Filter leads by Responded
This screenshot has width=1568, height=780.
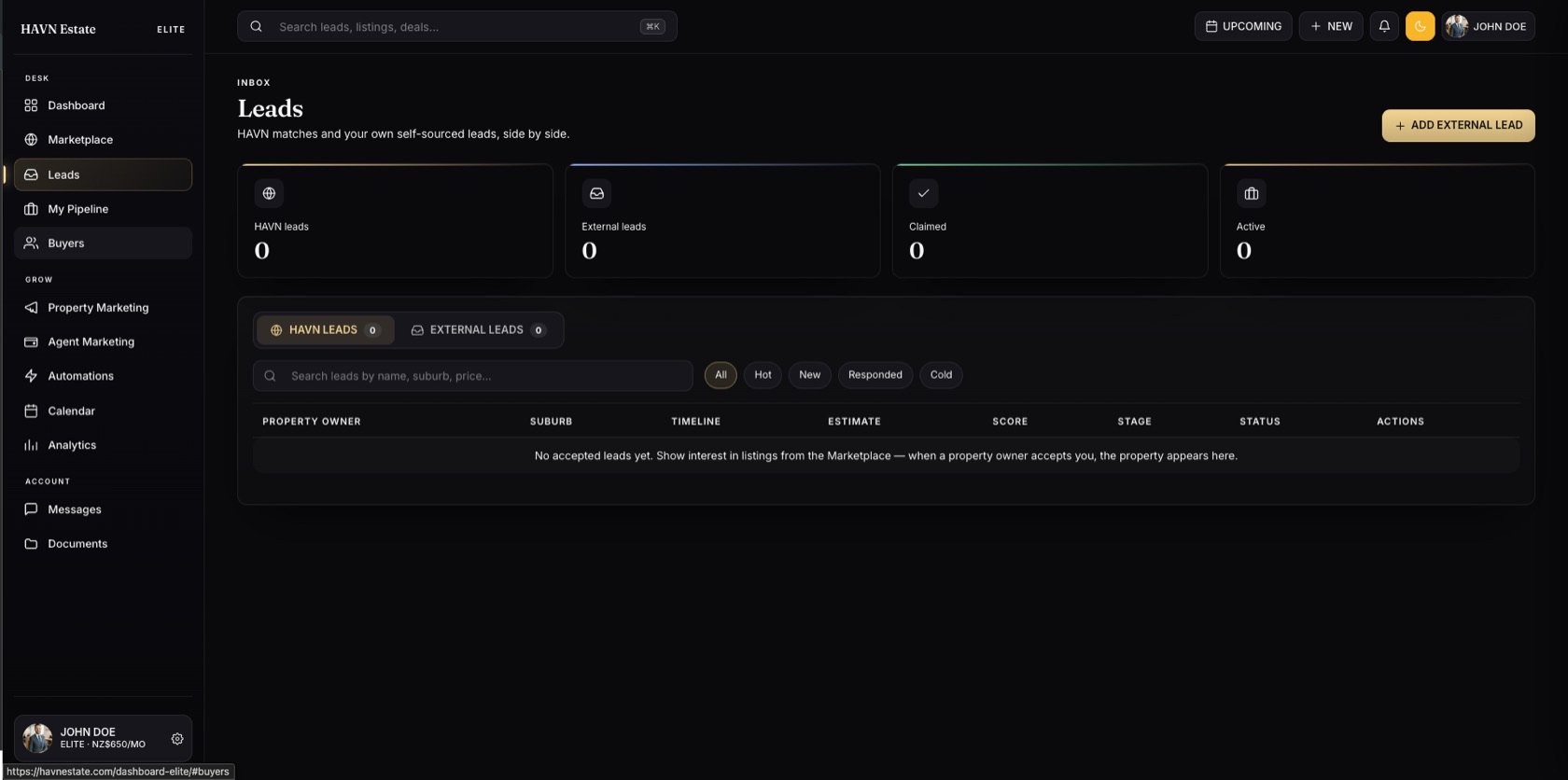click(x=875, y=375)
